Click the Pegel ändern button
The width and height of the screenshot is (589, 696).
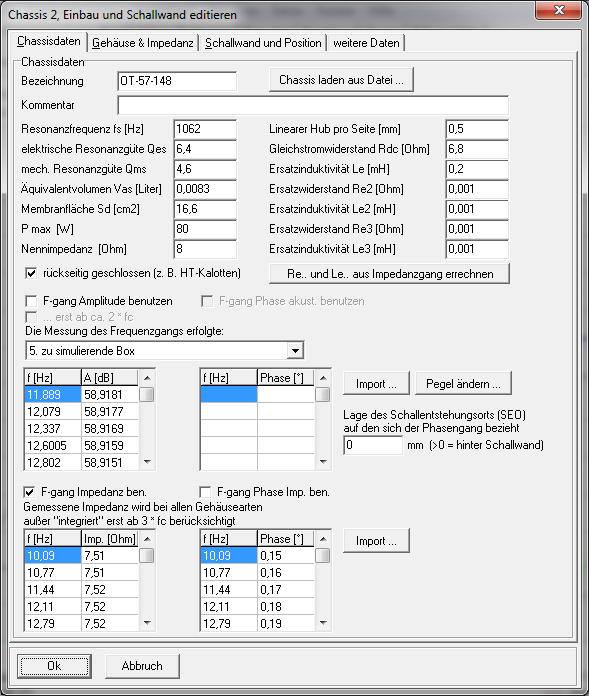pyautogui.click(x=463, y=384)
